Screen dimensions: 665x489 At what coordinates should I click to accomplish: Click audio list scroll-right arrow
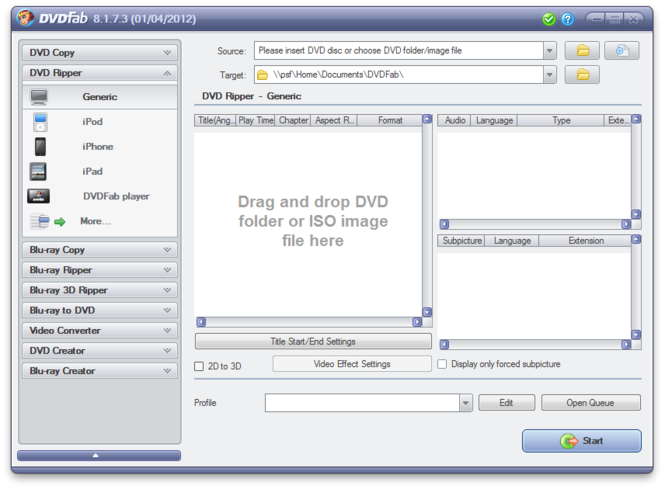(x=626, y=224)
